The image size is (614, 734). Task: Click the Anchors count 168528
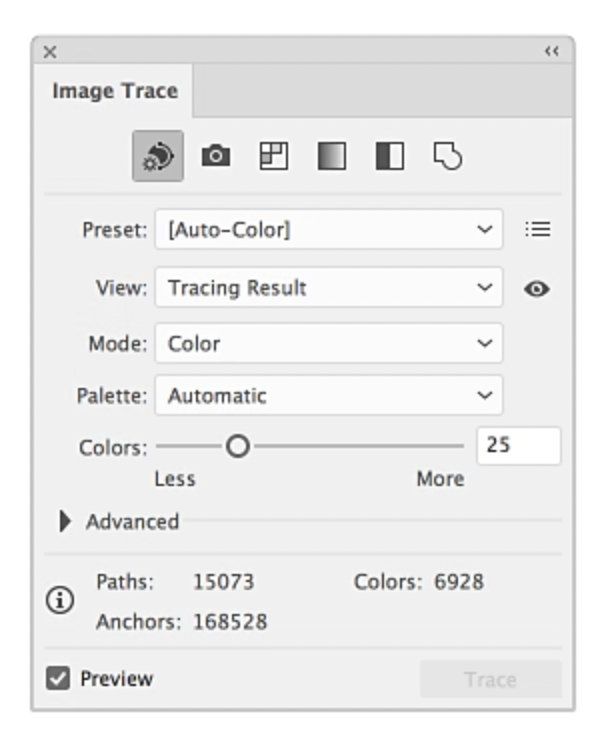tap(230, 622)
